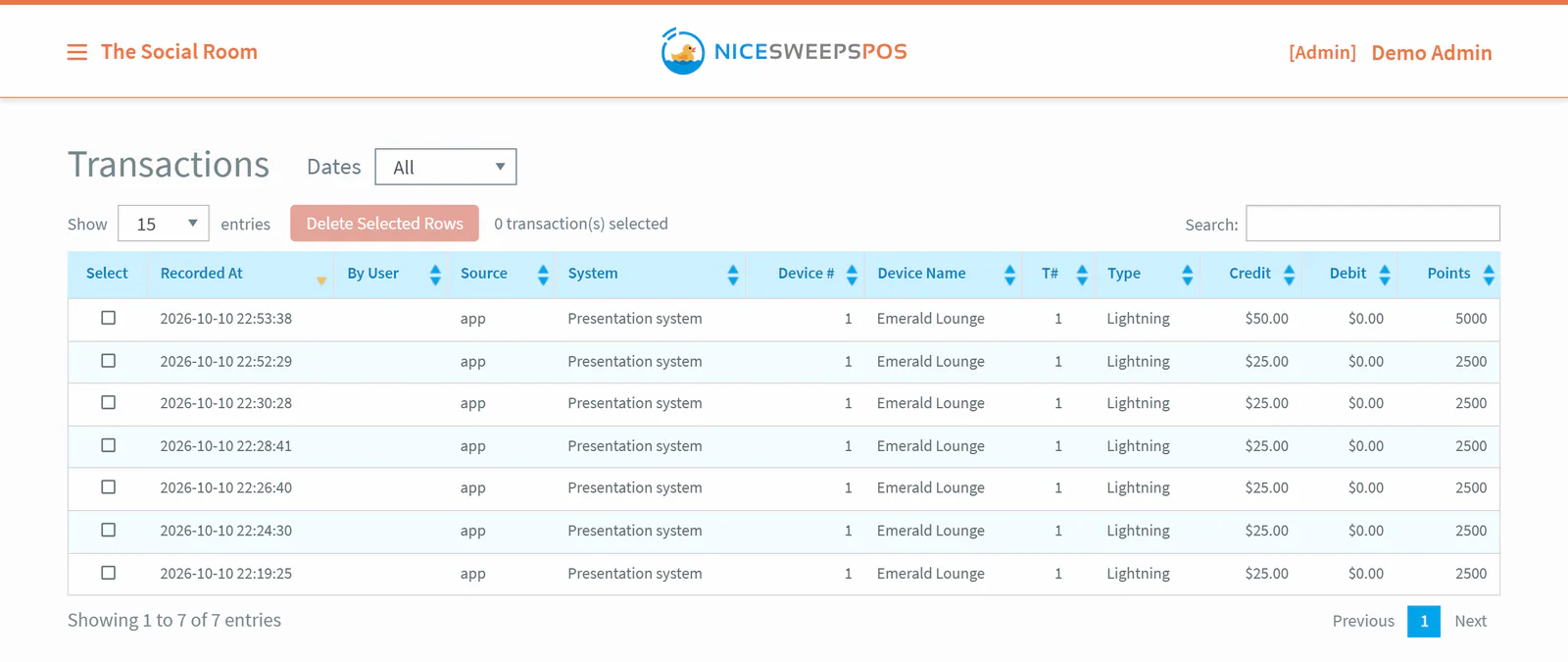Screen dimensions: 1568x662
Task: Click the Device # sort arrows
Action: click(x=852, y=275)
